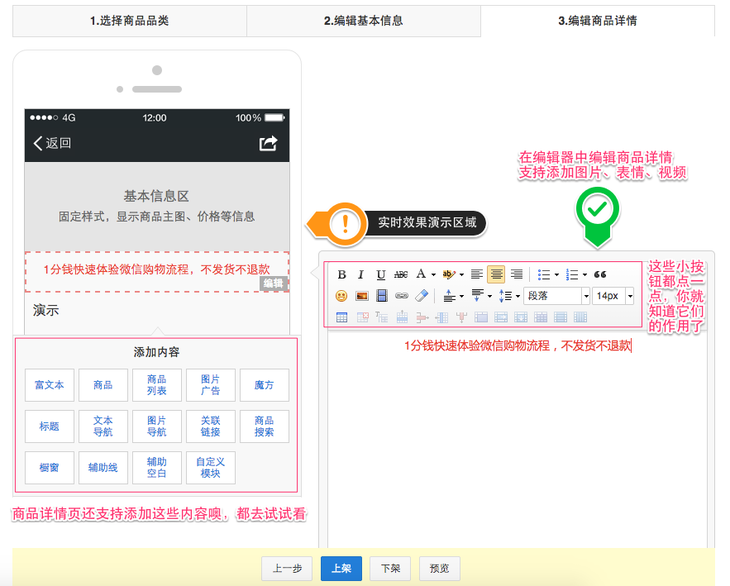730x586 pixels.
Task: Insert a blockquote
Action: pyautogui.click(x=600, y=275)
